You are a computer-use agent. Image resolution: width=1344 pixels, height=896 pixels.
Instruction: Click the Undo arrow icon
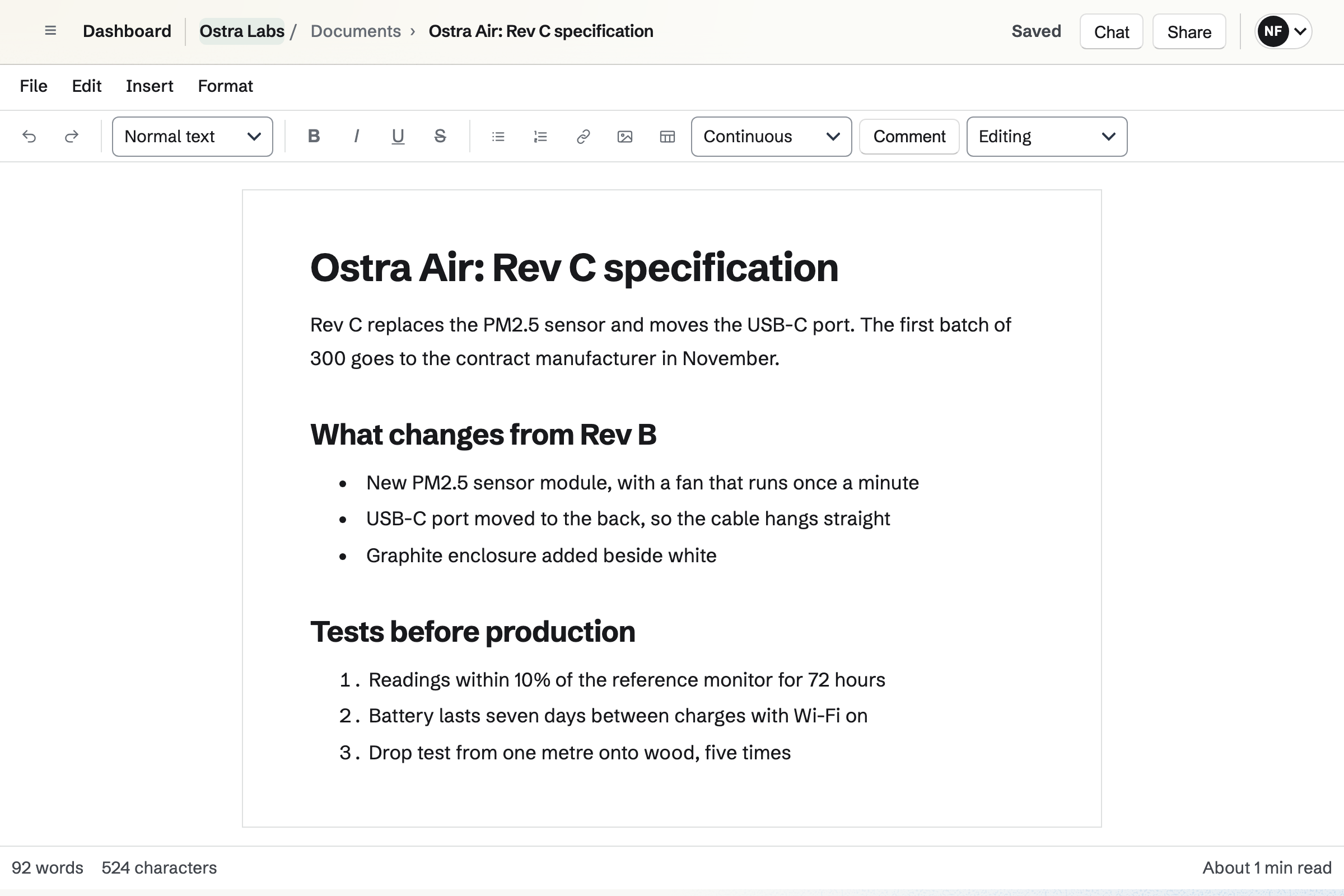tap(29, 137)
